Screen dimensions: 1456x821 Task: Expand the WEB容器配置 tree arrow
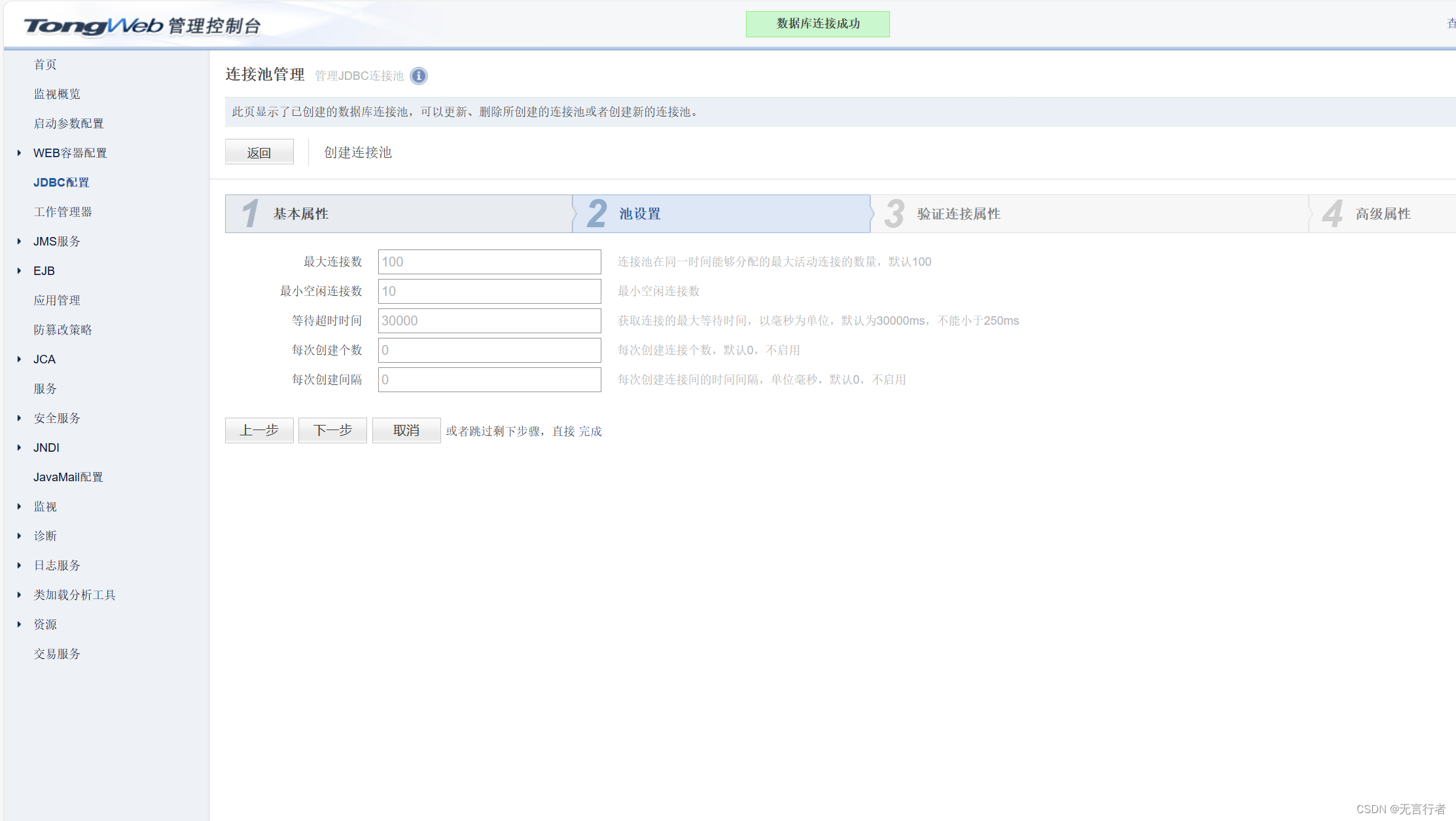tap(19, 153)
